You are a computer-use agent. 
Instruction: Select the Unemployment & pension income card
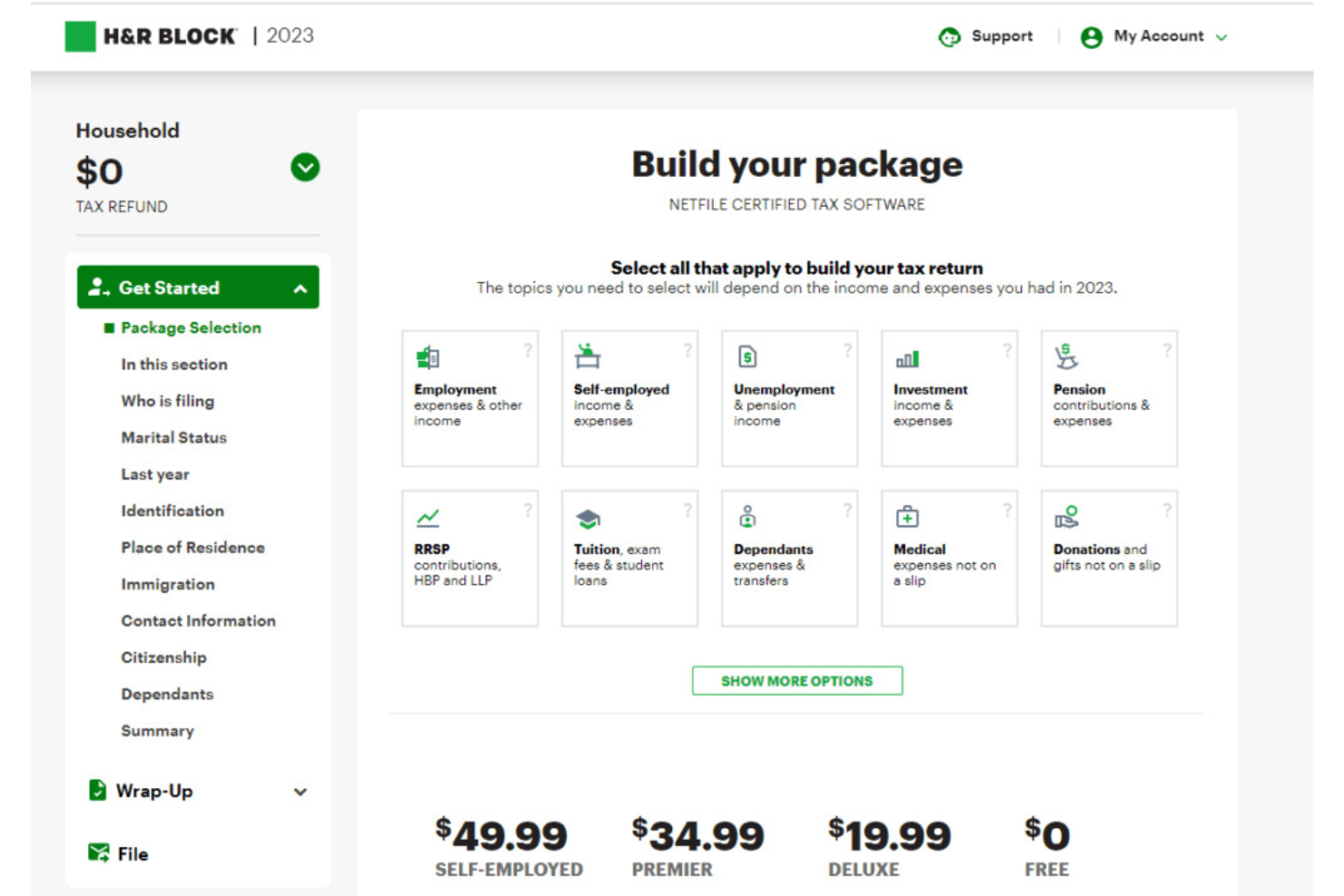click(x=789, y=399)
